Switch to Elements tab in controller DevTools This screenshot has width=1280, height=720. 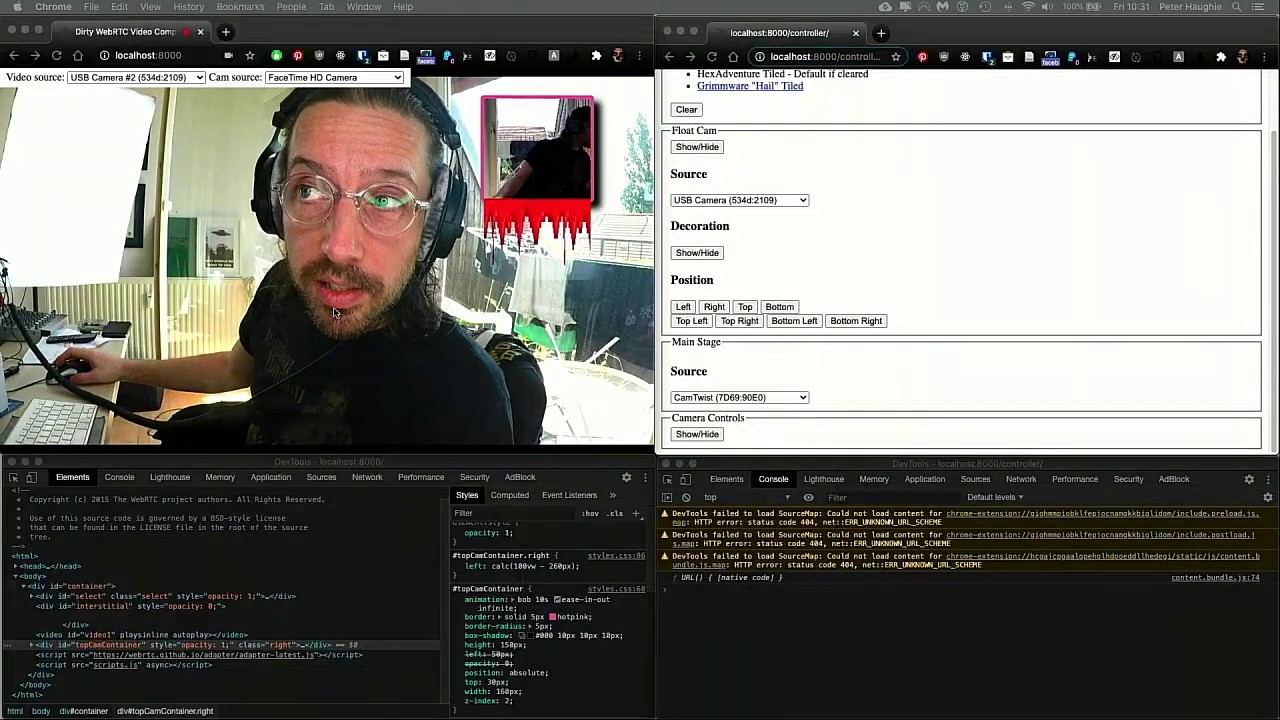point(726,479)
